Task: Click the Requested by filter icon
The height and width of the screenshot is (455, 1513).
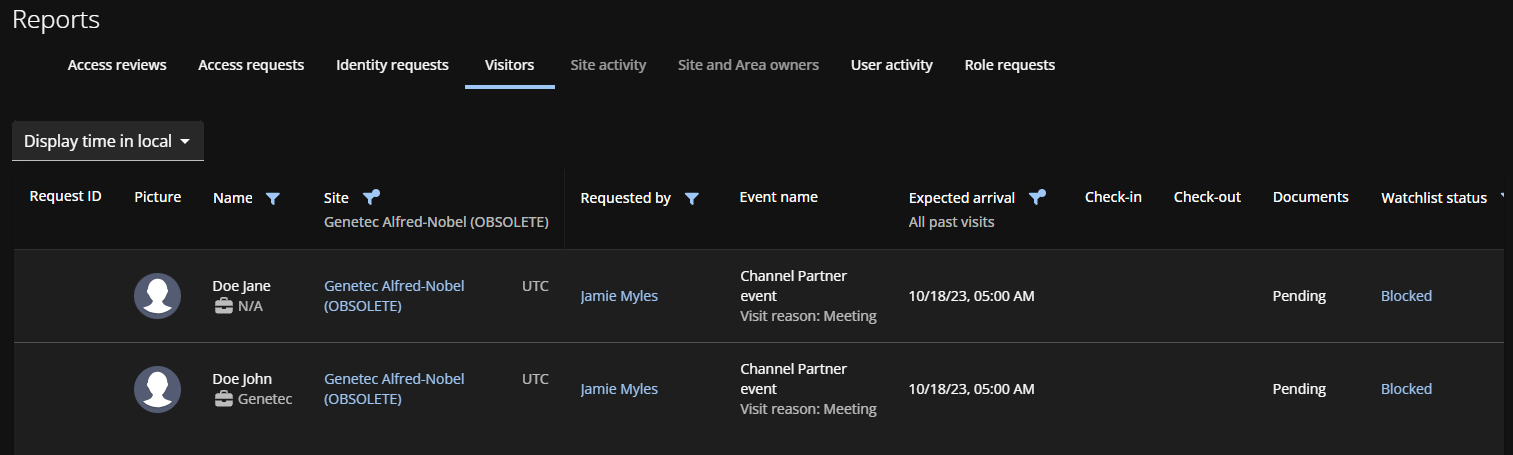Action: tap(691, 199)
